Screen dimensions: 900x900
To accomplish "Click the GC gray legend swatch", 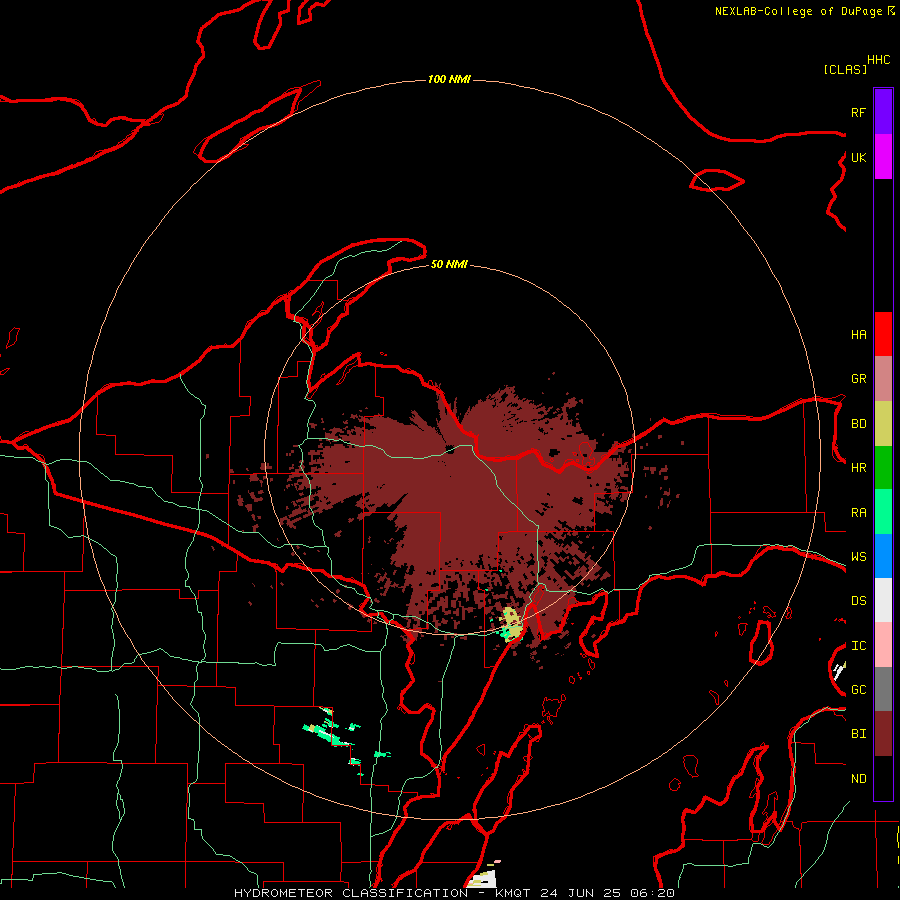I will pyautogui.click(x=883, y=689).
